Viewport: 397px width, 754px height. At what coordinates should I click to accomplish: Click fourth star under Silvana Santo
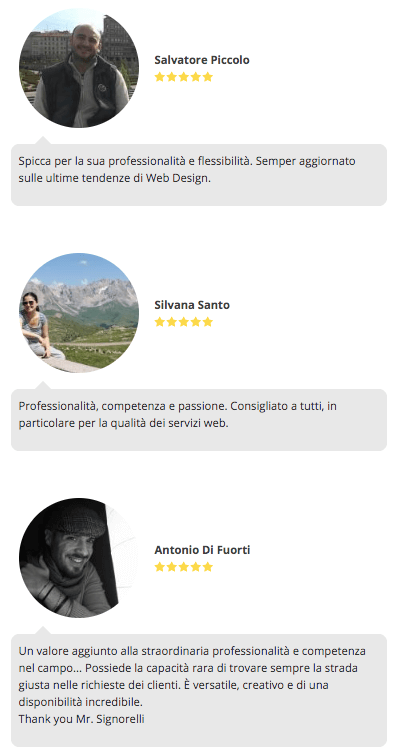click(x=196, y=322)
